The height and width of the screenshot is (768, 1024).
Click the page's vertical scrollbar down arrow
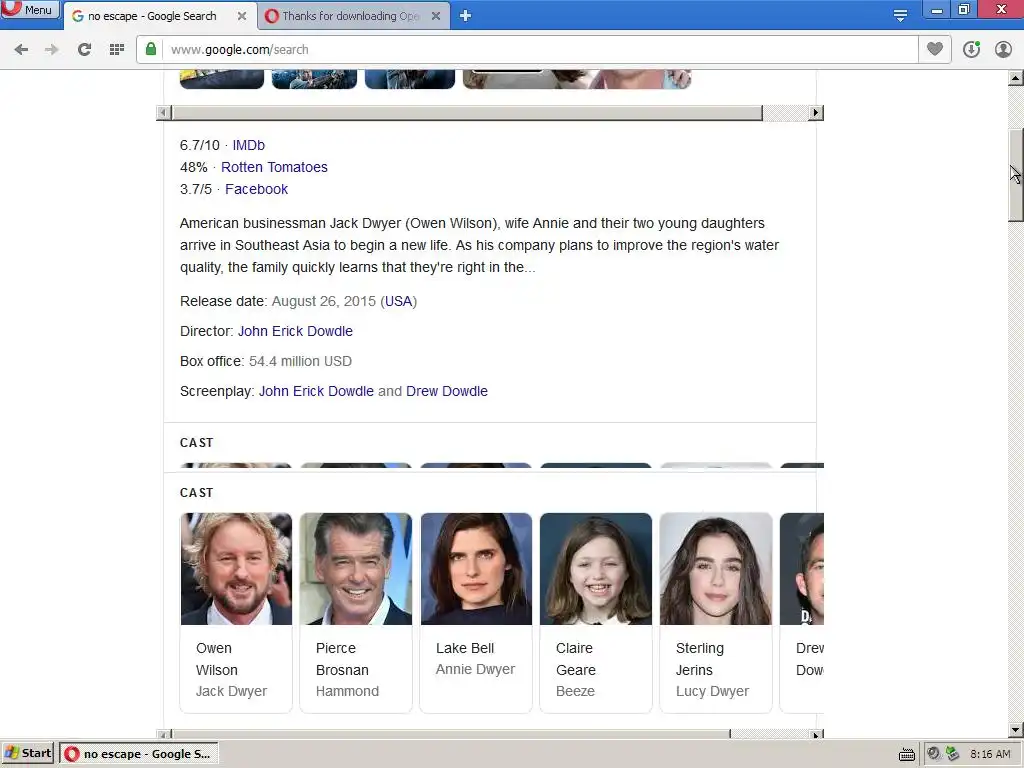(x=1016, y=730)
